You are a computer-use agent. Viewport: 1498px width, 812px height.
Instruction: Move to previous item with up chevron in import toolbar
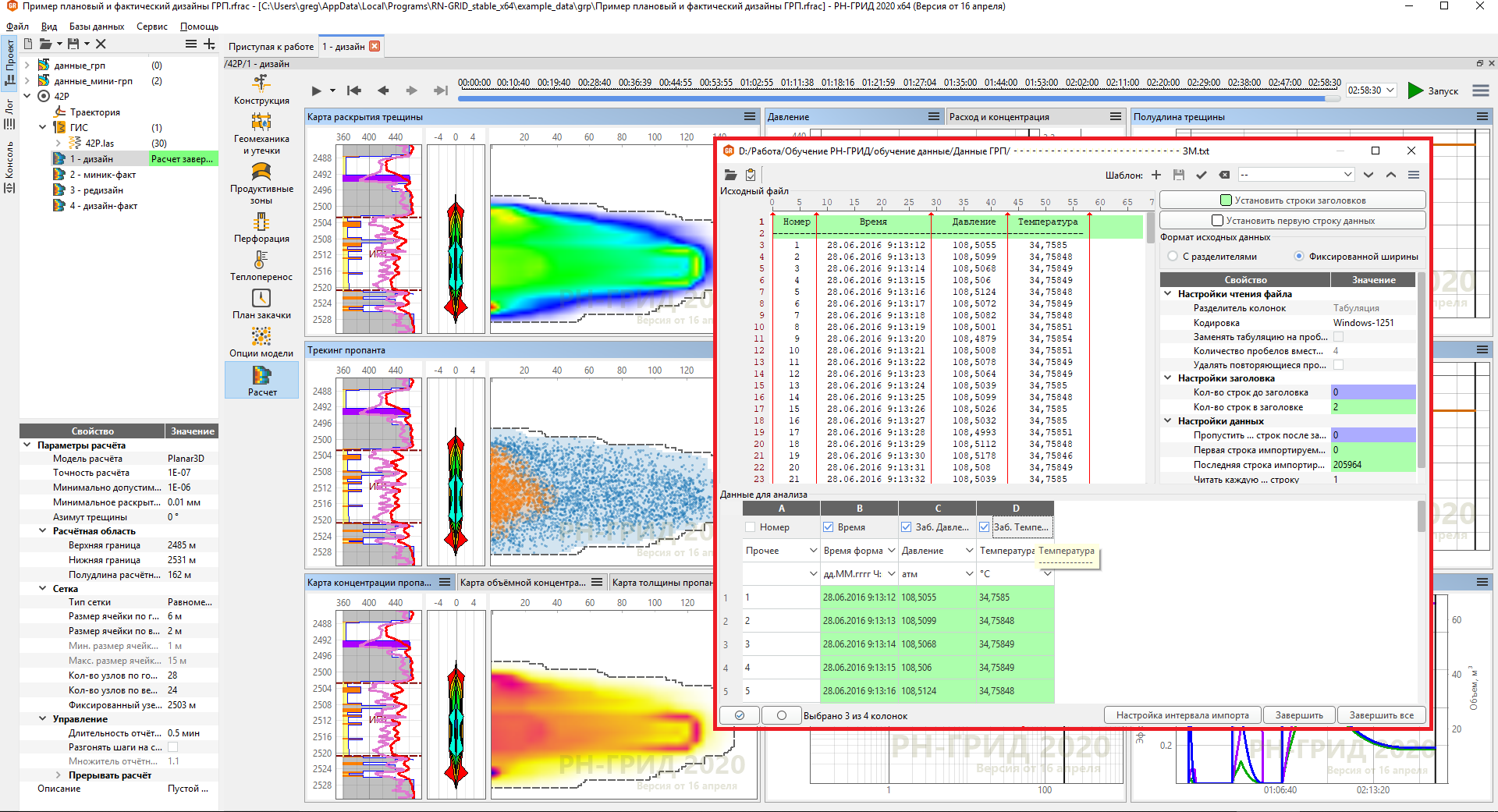tap(1391, 175)
